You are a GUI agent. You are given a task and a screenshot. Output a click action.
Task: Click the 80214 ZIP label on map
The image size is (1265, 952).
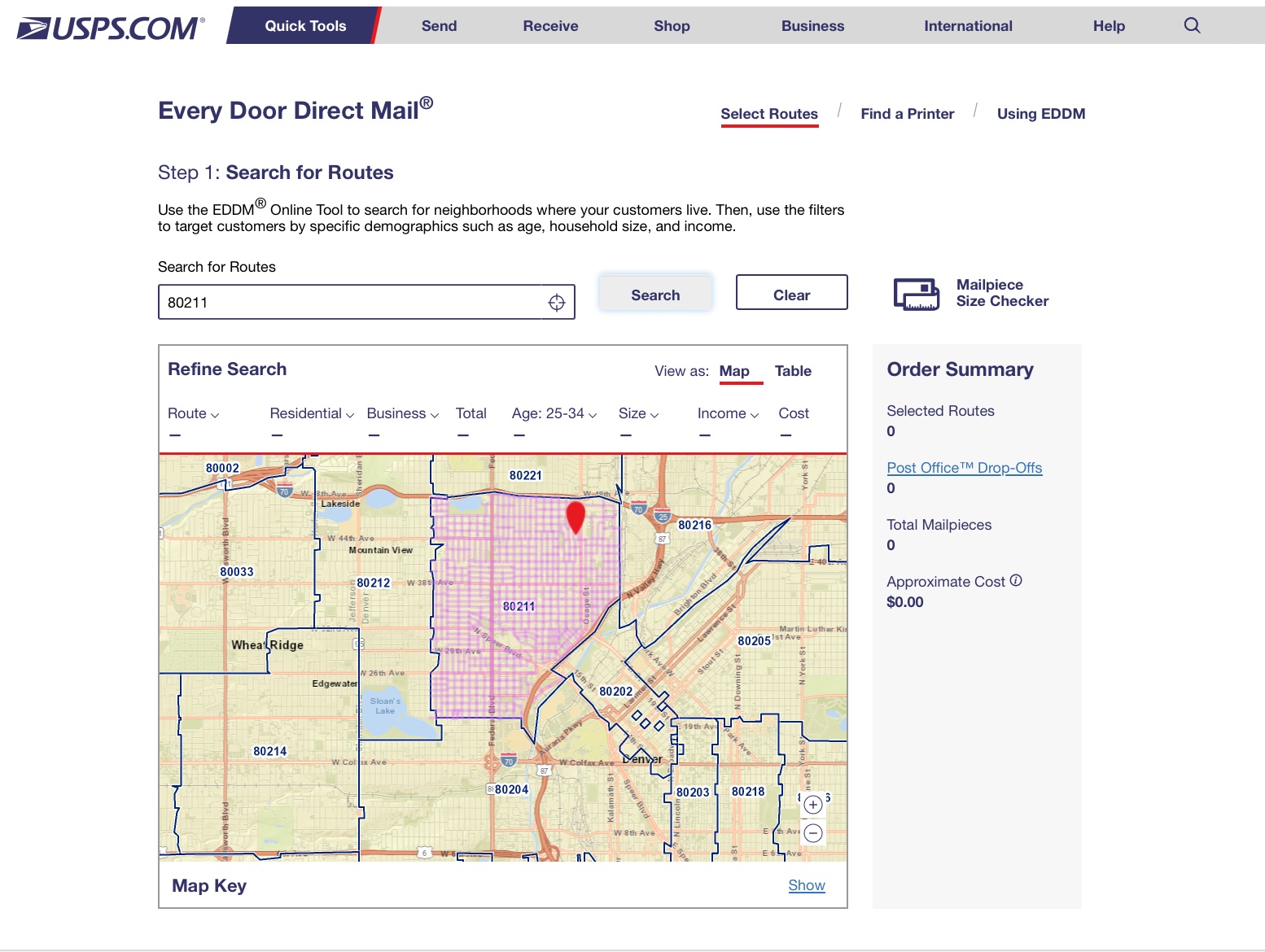coord(269,751)
